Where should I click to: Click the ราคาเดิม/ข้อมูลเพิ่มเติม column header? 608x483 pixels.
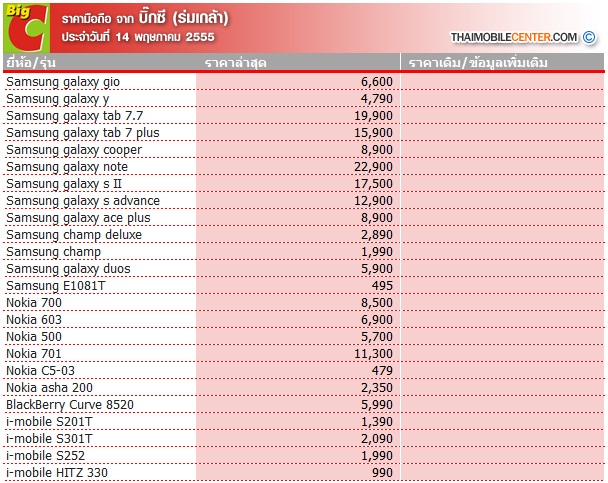[478, 62]
